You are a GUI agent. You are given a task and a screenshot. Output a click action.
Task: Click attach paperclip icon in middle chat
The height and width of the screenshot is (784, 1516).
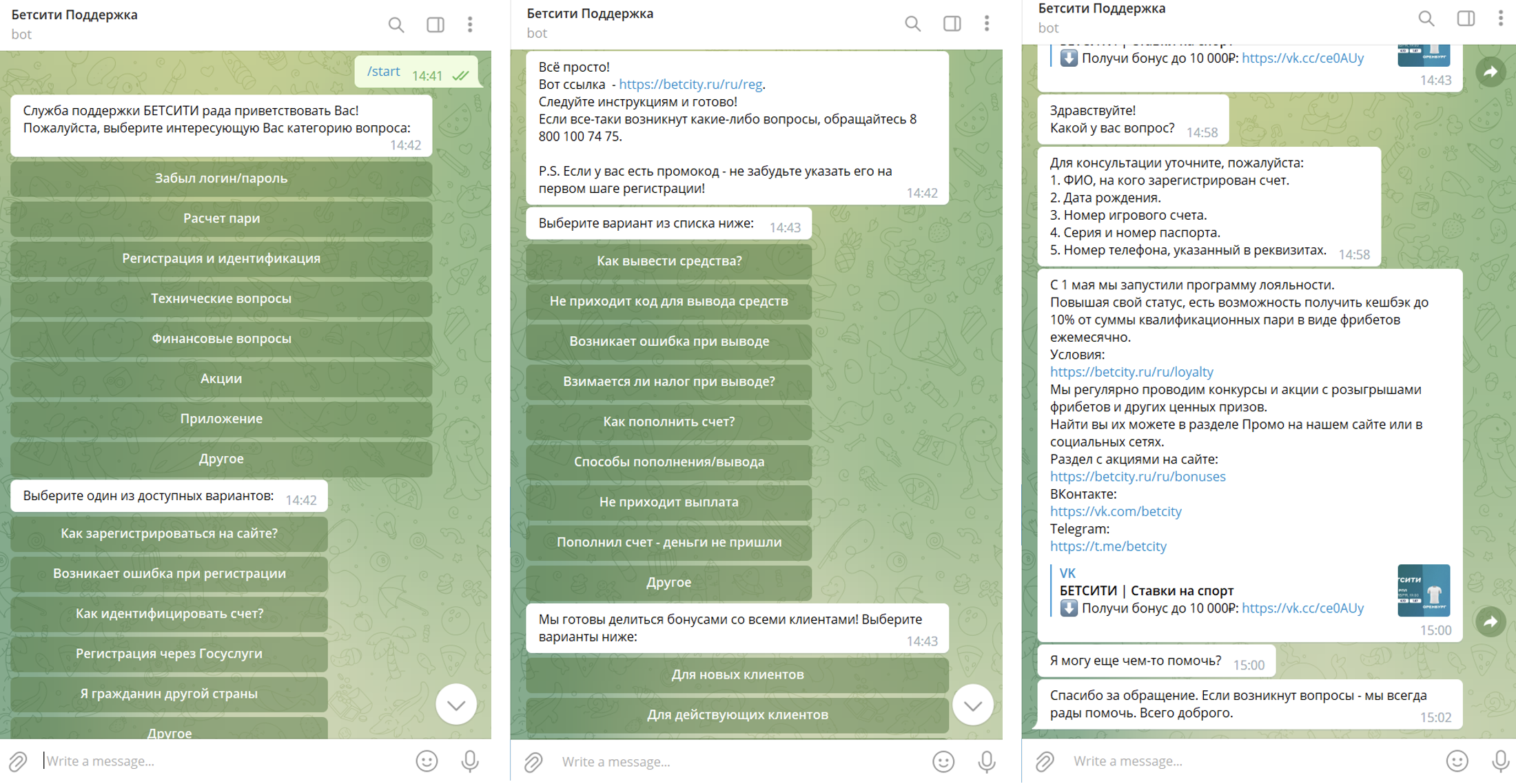tap(534, 762)
